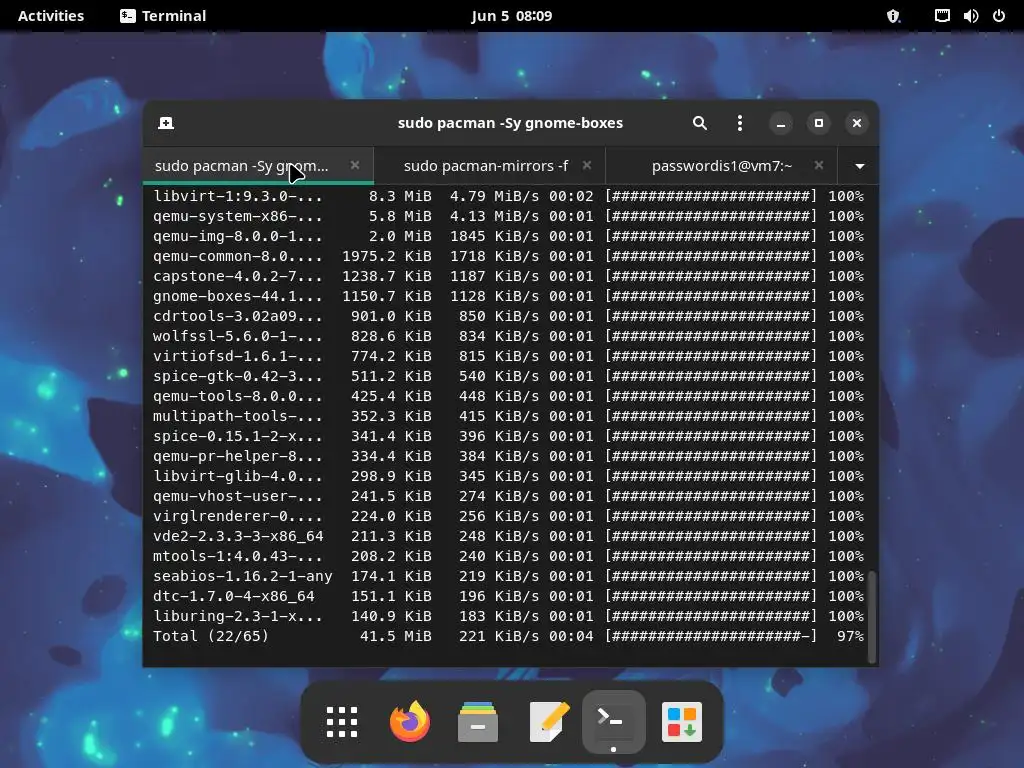The height and width of the screenshot is (768, 1024).
Task: Open the Activities overview
Action: 51,16
